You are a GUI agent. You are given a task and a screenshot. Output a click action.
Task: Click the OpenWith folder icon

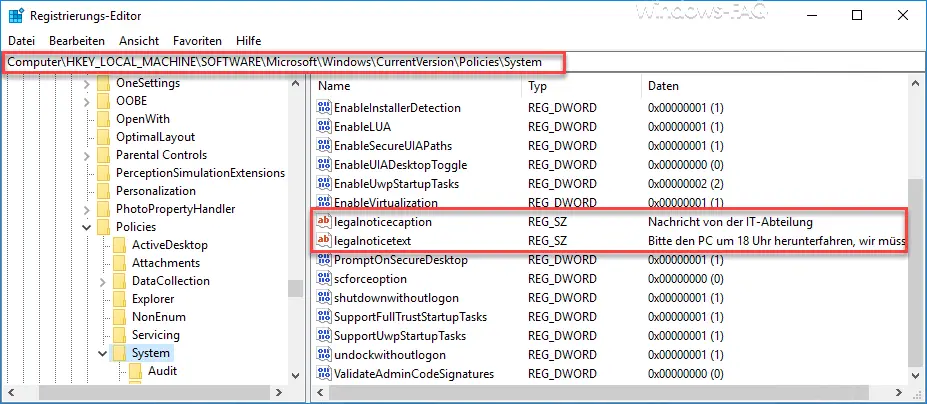[x=103, y=119]
